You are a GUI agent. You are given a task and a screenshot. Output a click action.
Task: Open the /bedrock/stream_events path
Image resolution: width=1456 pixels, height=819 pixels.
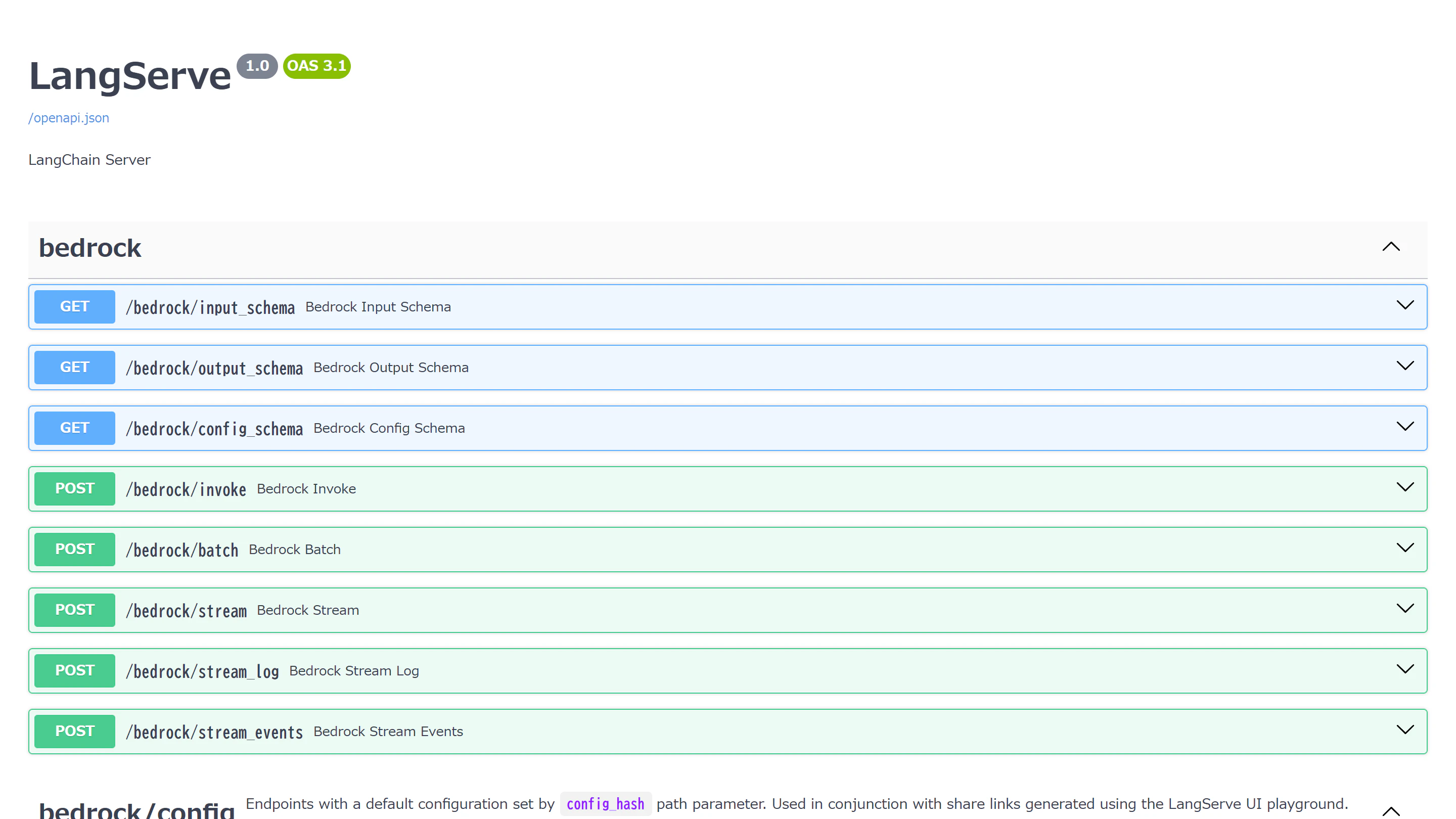pos(214,732)
